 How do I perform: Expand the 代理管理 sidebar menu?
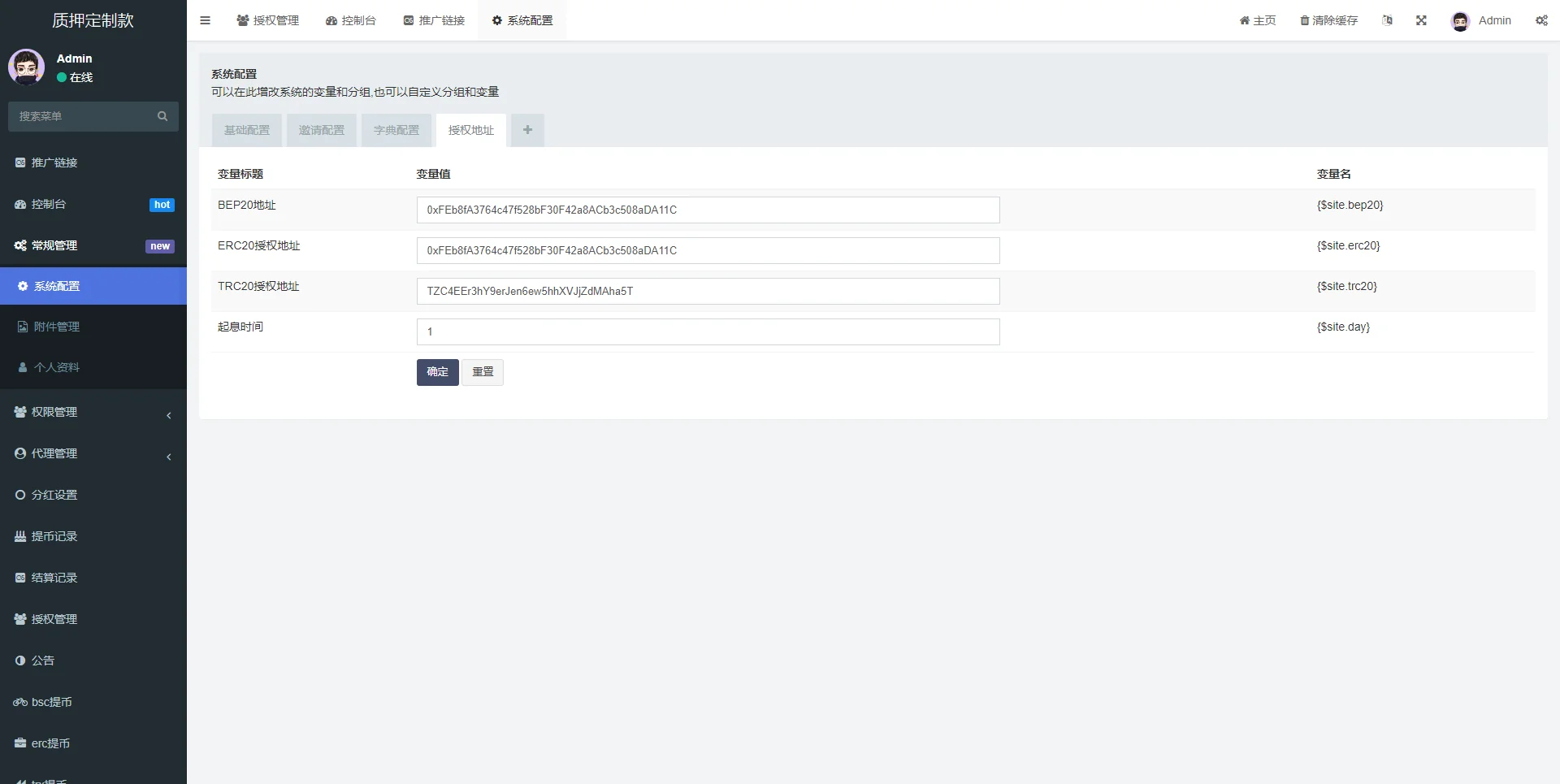[93, 453]
